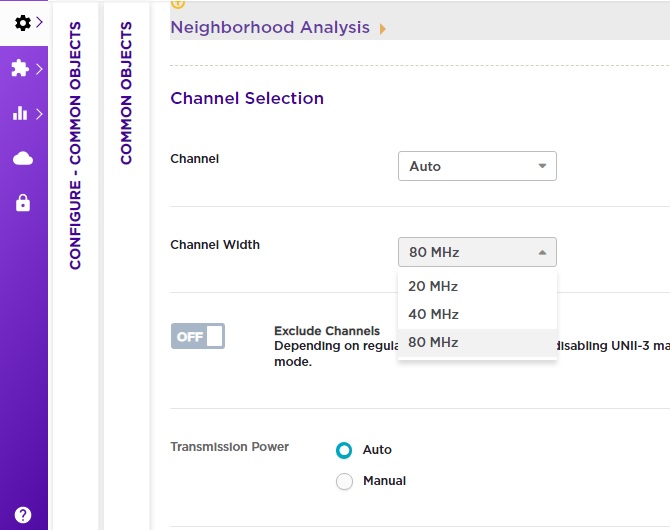
Task: Pick 40 MHz from channel width list
Action: 433,314
